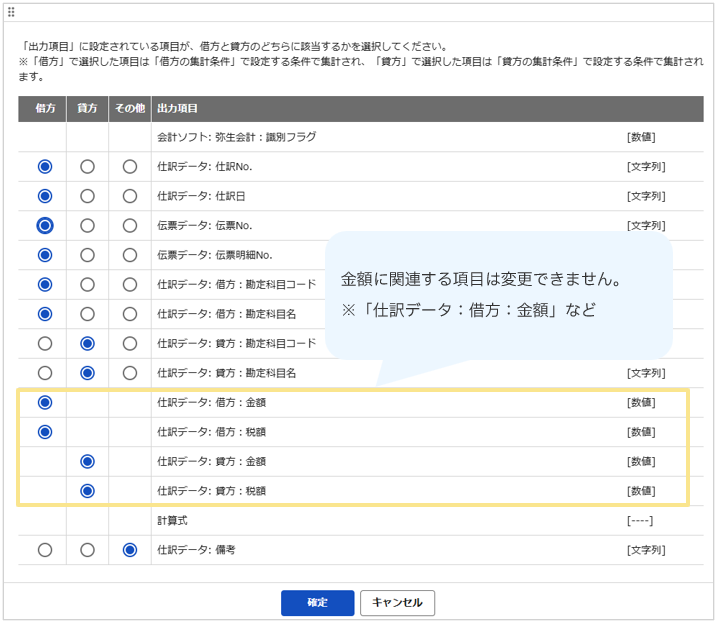This screenshot has height=622, width=719.
Task: Select 借方 radio for 借方:勘定科目コード row
Action: click(45, 285)
